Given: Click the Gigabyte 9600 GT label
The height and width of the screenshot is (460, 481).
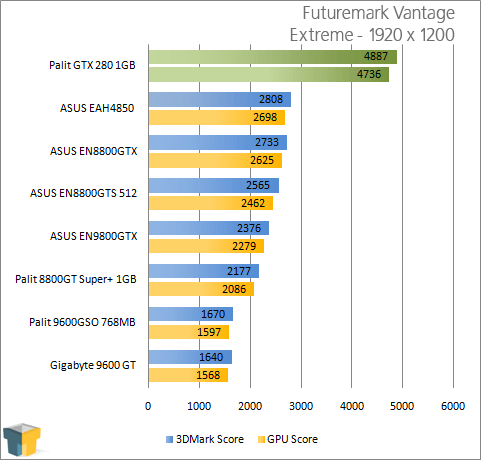Looking at the screenshot, I should [x=93, y=365].
